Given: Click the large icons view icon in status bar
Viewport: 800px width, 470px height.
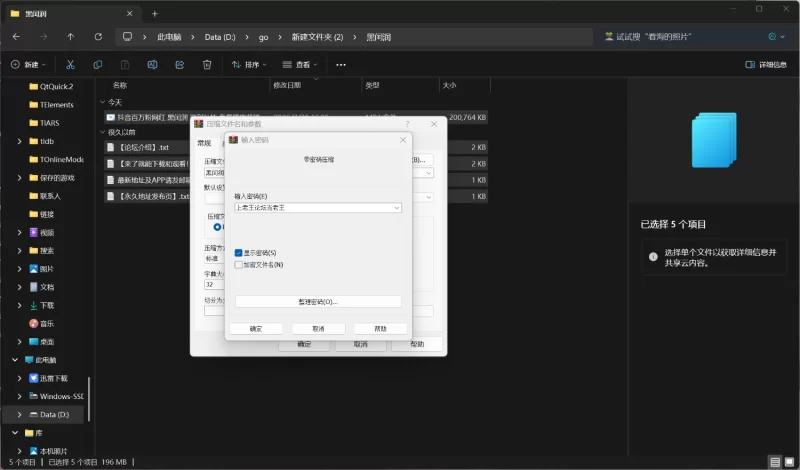Looking at the screenshot, I should tap(789, 462).
